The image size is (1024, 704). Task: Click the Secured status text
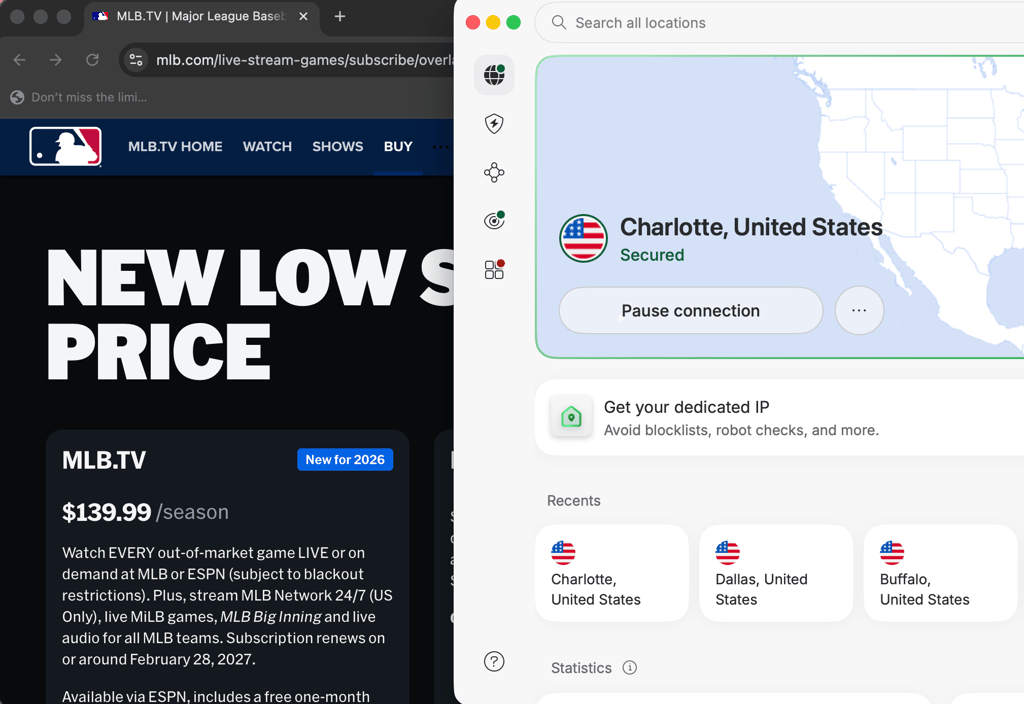[x=652, y=255]
